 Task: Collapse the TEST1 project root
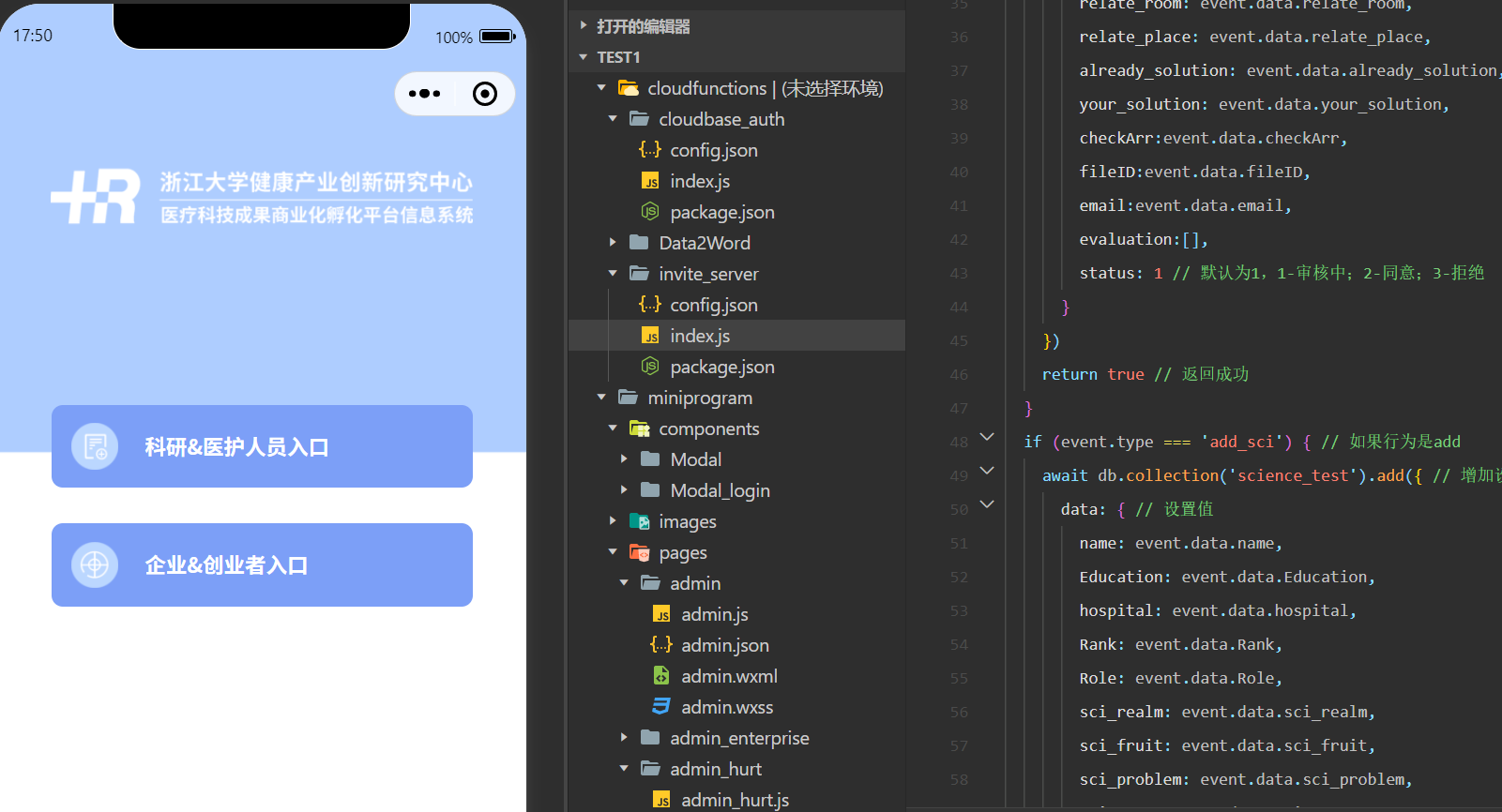584,57
